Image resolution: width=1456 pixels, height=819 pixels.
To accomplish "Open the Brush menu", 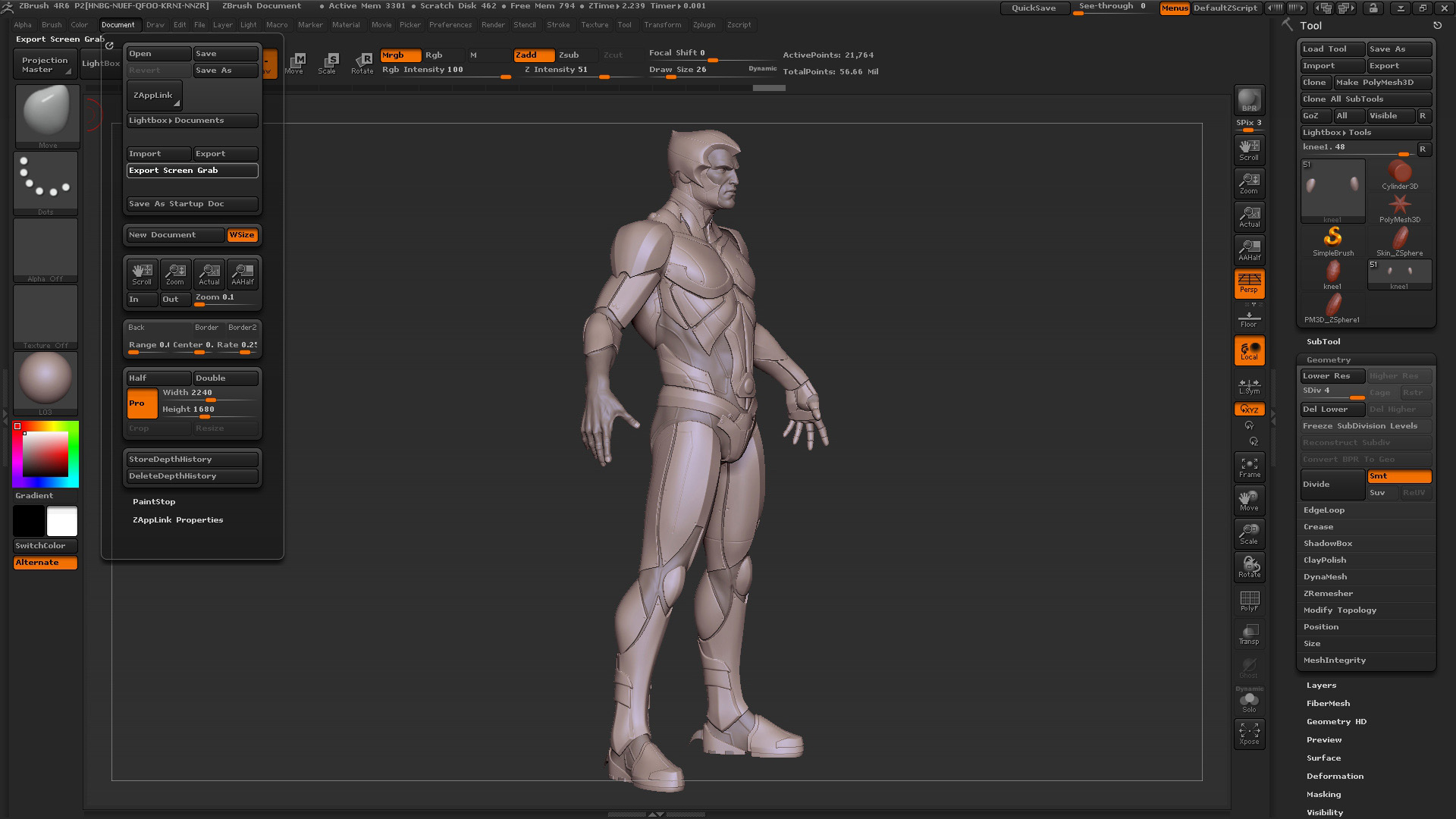I will point(52,25).
